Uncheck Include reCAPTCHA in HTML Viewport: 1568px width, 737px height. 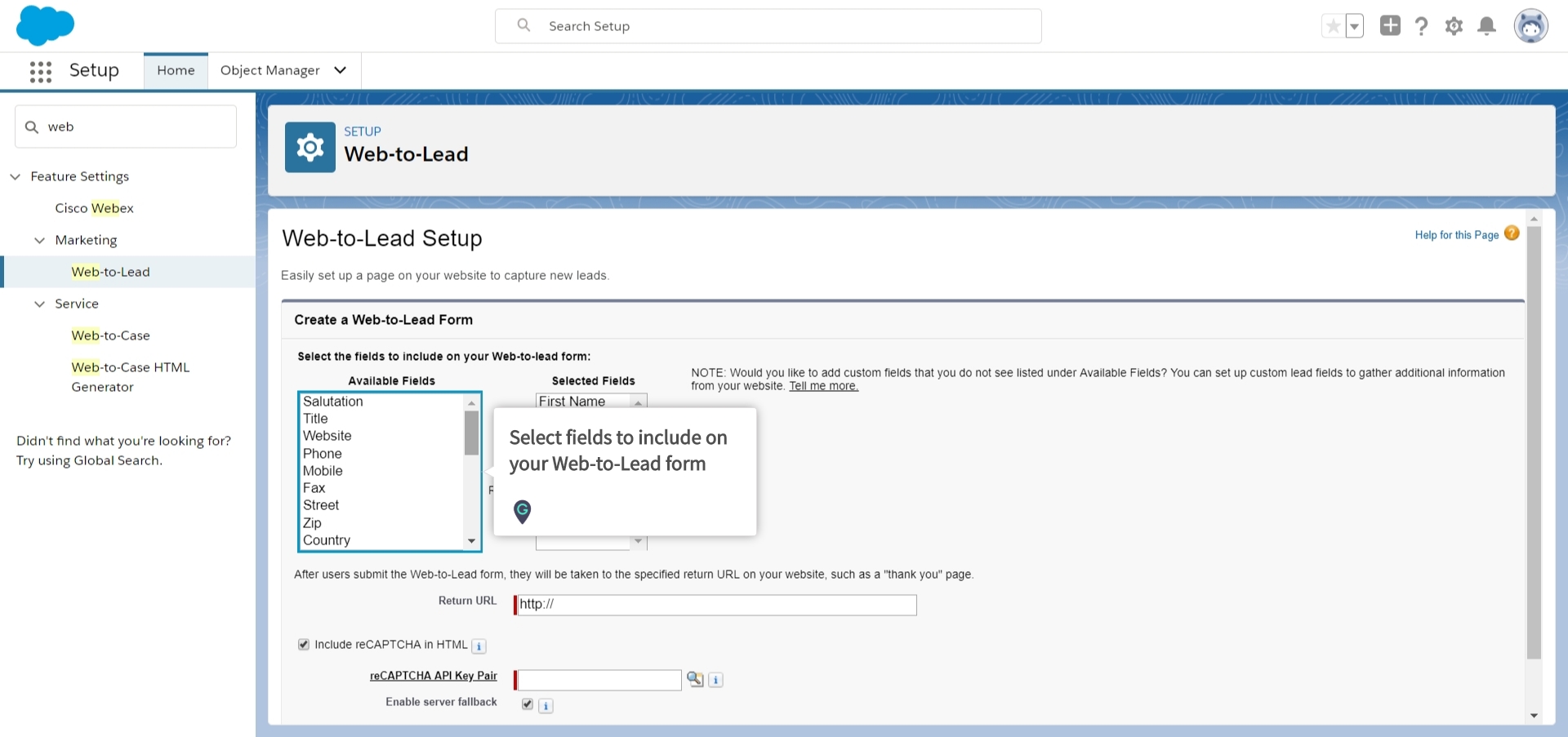[303, 644]
